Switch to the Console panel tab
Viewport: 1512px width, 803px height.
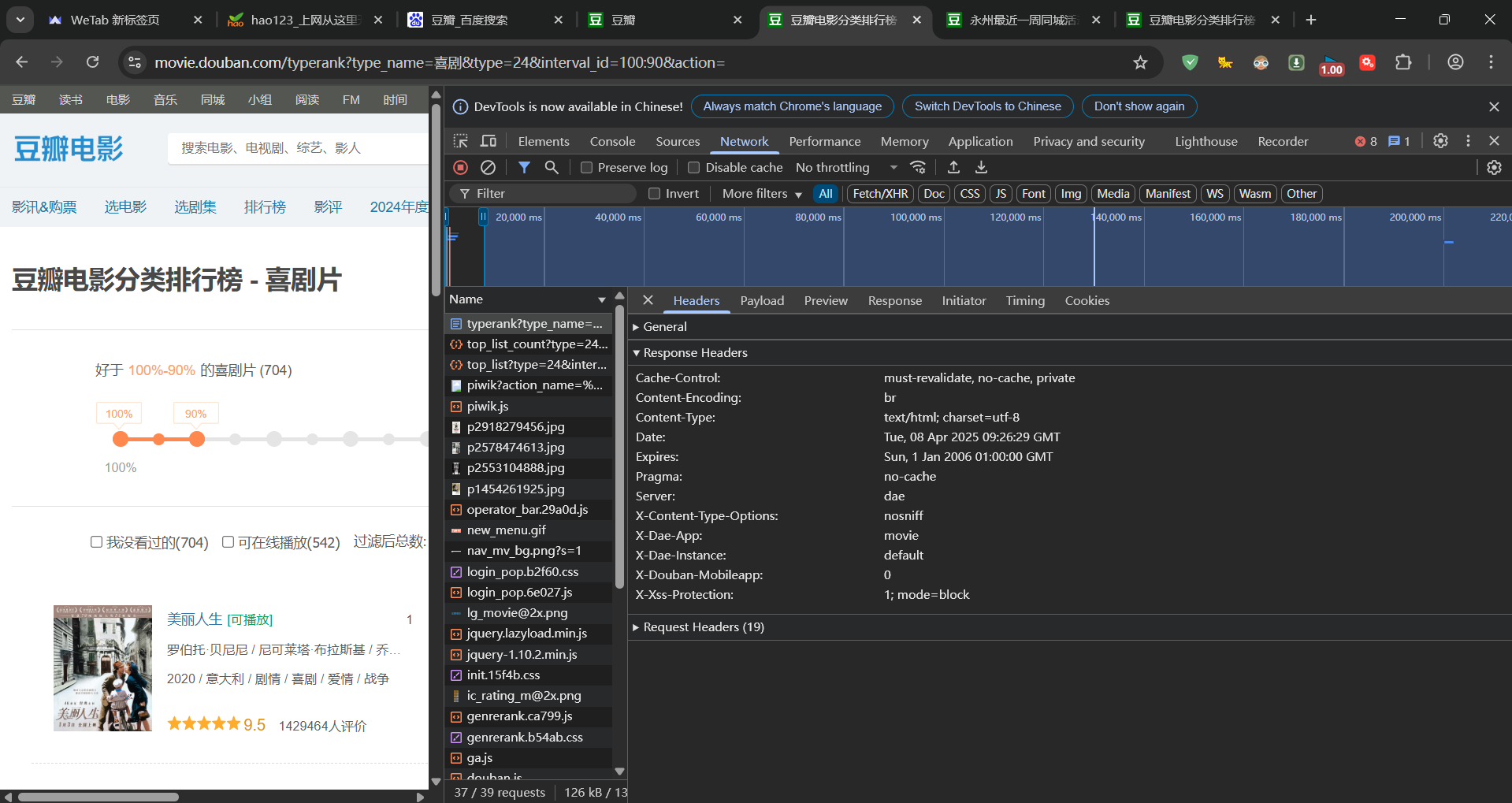(612, 141)
